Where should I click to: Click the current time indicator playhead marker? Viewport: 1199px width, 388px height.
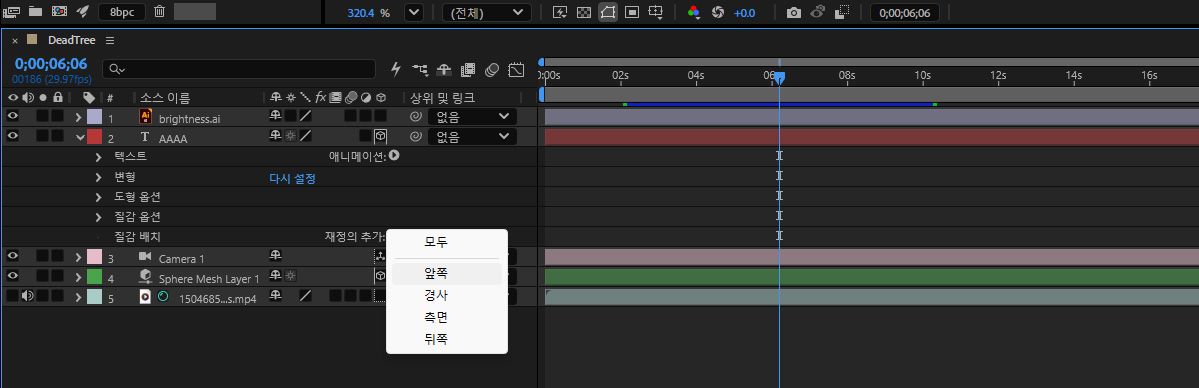pos(779,77)
